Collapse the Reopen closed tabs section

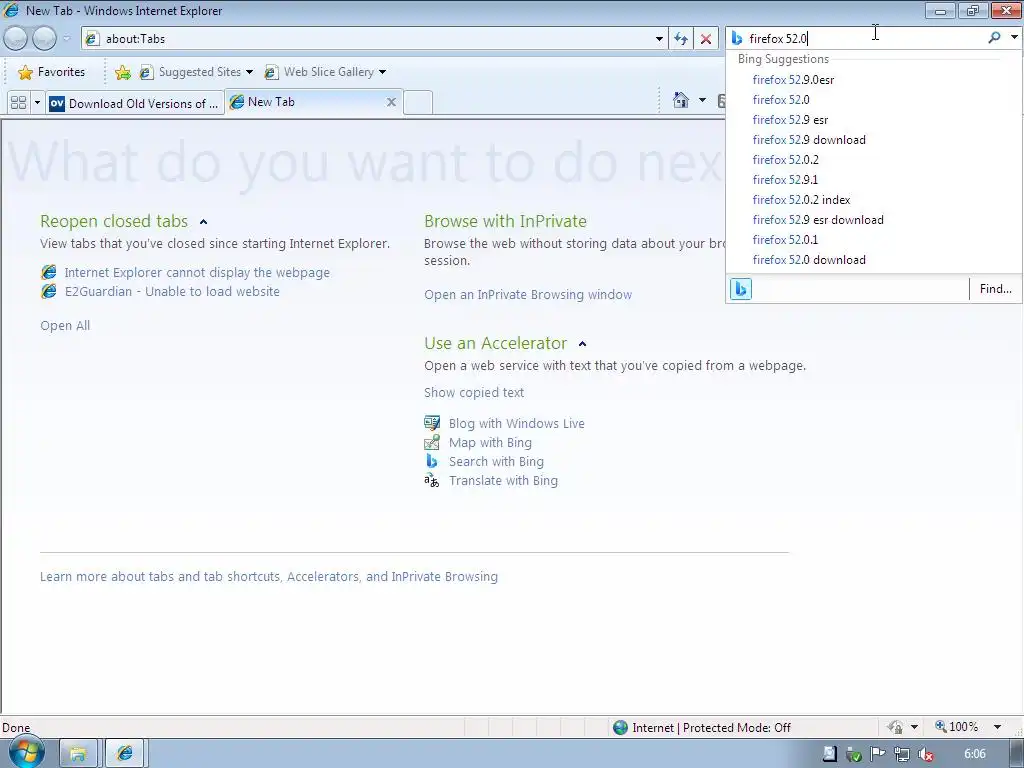pos(203,222)
